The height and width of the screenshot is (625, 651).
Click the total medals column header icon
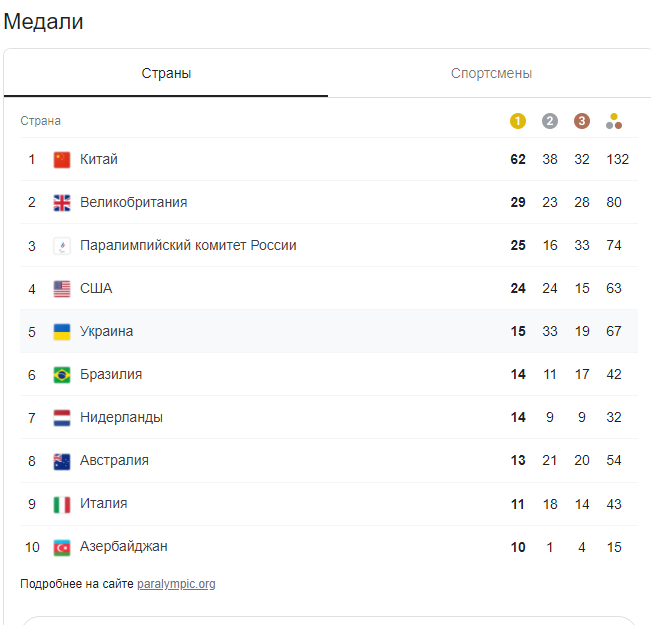pyautogui.click(x=614, y=121)
